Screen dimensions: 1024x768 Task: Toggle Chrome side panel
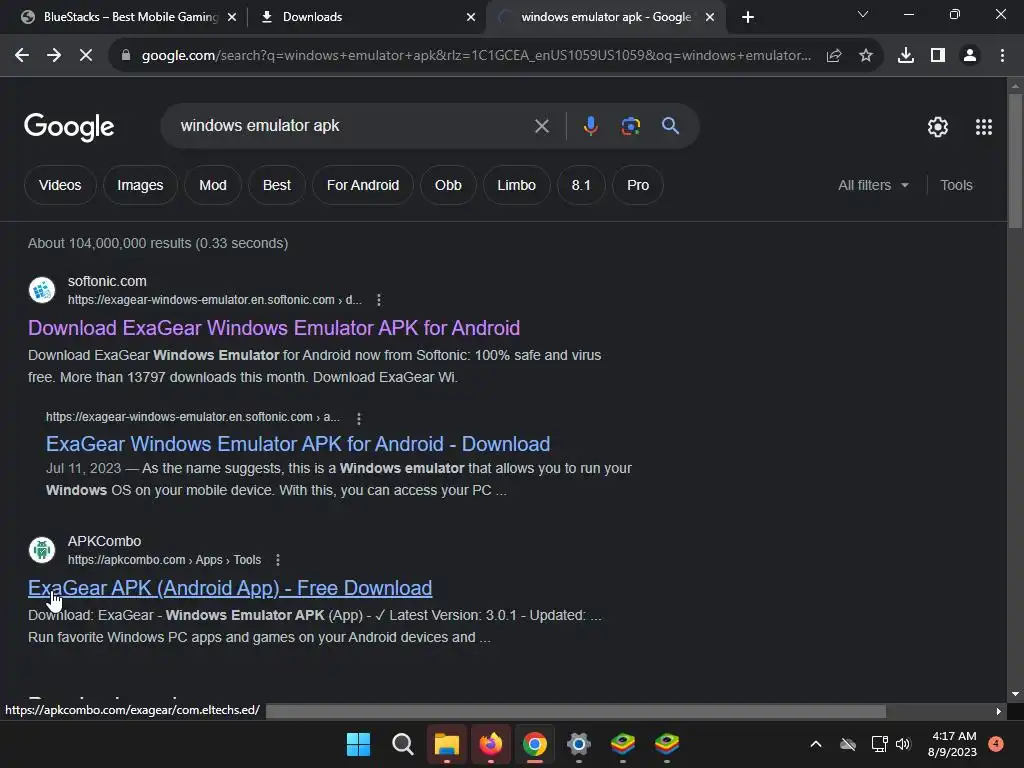(938, 56)
